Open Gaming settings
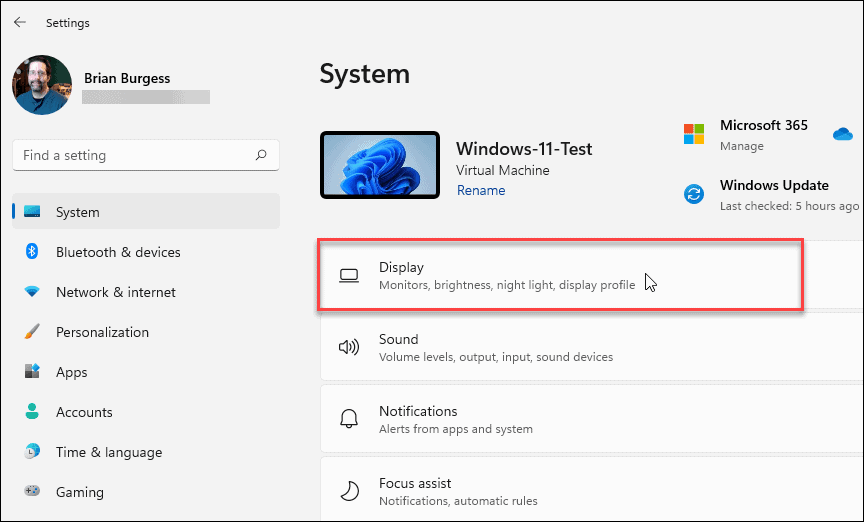The width and height of the screenshot is (864, 522). pos(146,492)
